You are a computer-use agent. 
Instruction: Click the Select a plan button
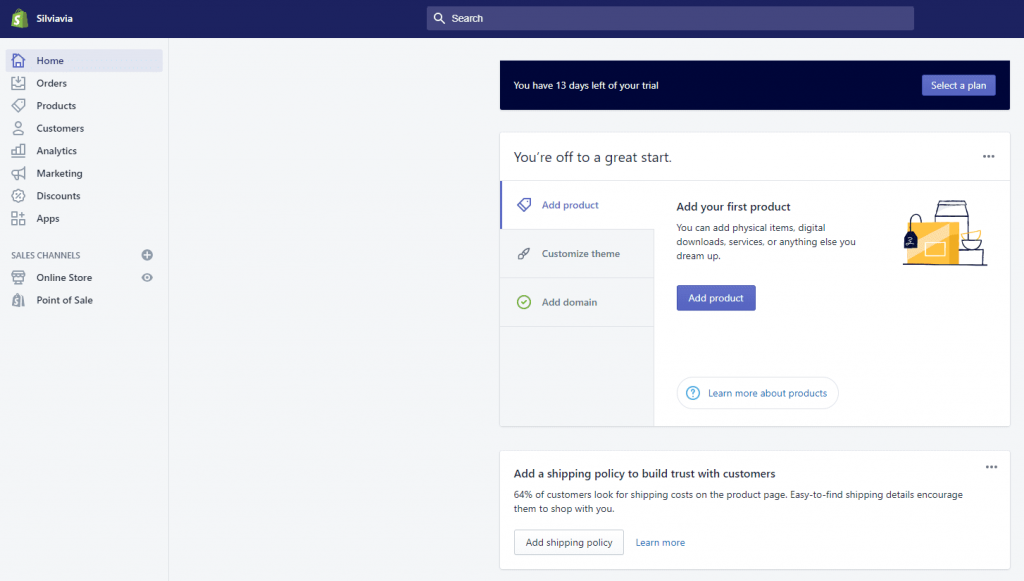click(958, 85)
